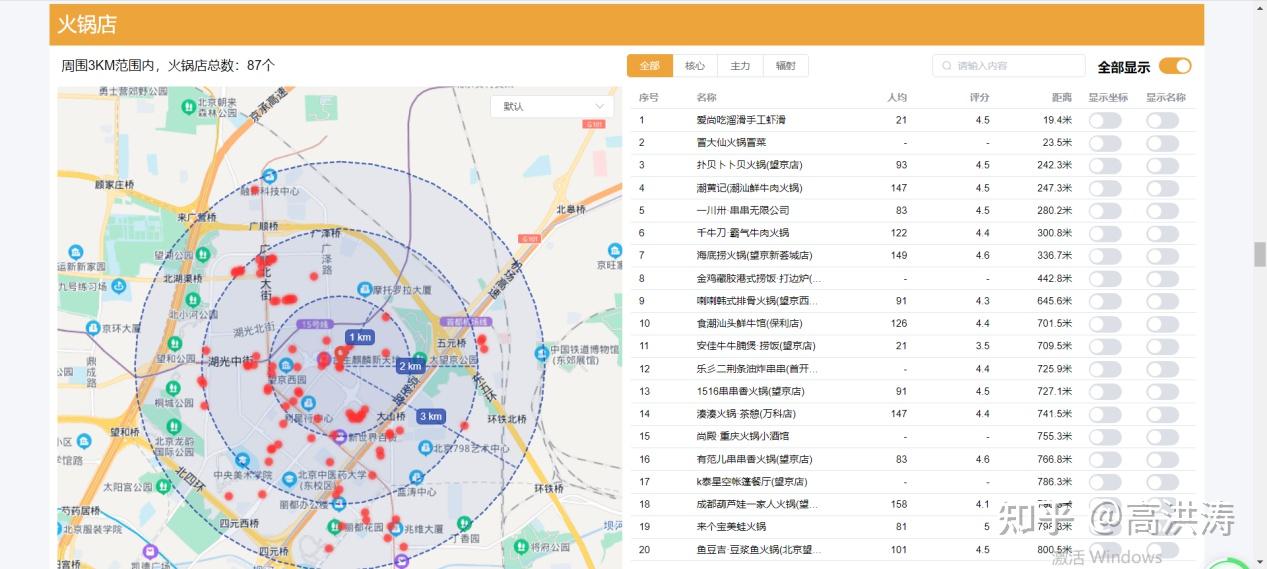Click the 安佳牛牛腩煲·捞饭(望京店) entry
This screenshot has width=1267, height=569.
click(x=757, y=346)
